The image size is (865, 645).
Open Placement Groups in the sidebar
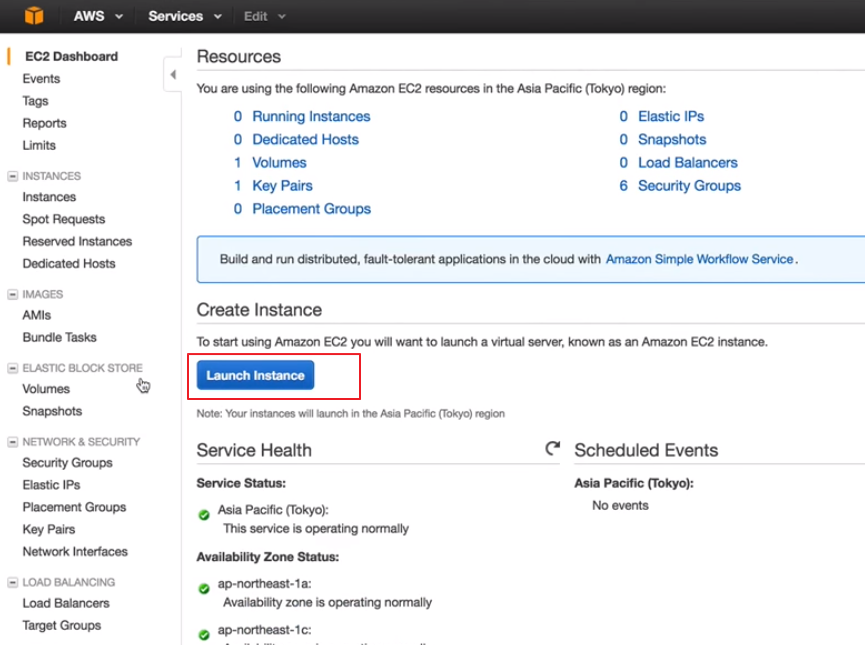pos(74,507)
